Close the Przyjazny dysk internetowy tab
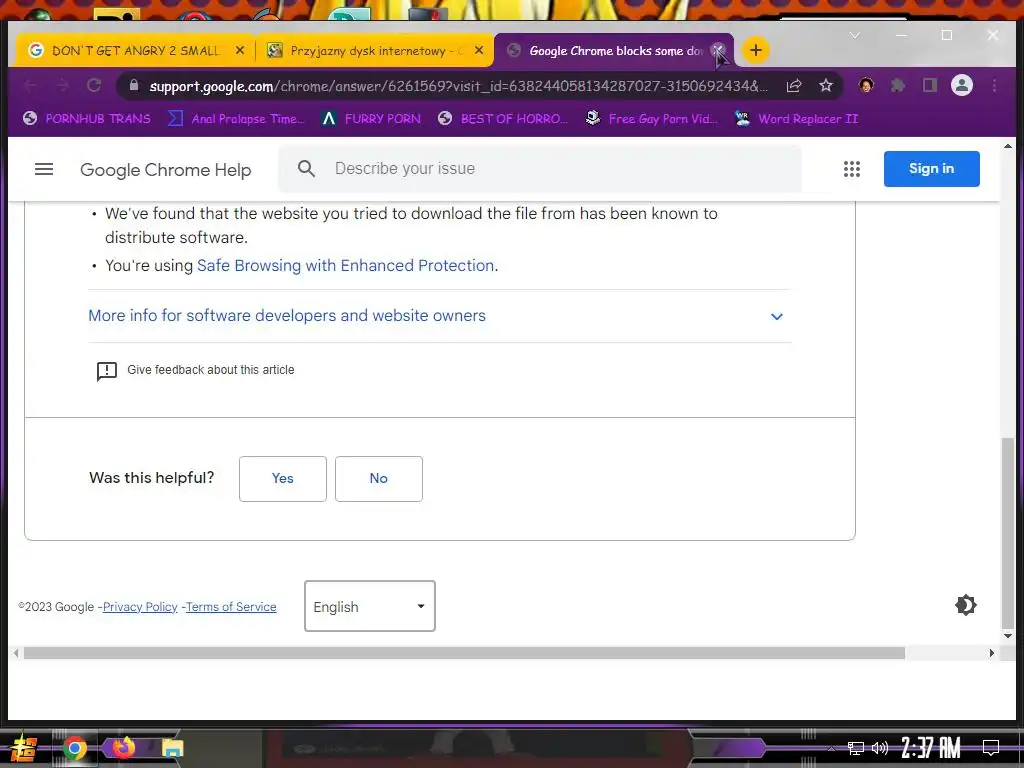This screenshot has width=1024, height=768. pyautogui.click(x=479, y=50)
